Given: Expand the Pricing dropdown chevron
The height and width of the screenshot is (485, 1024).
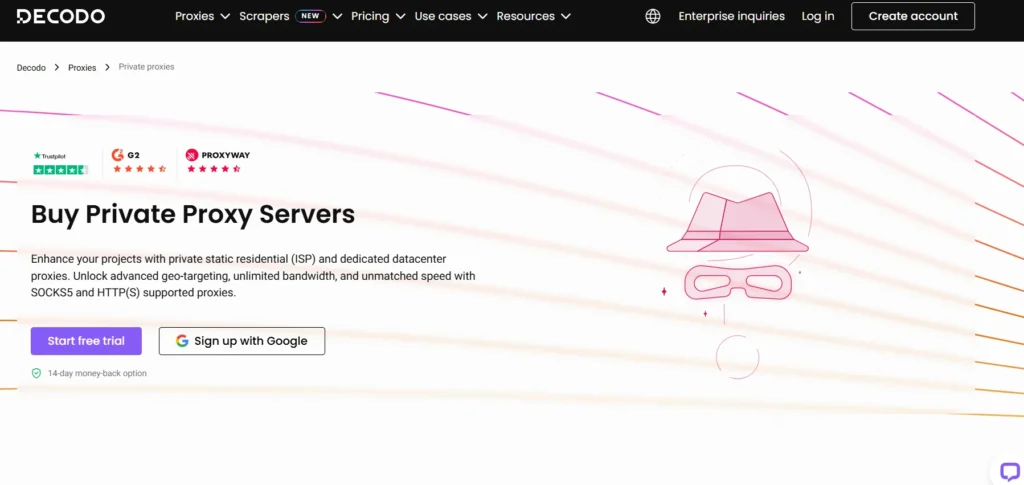Looking at the screenshot, I should (400, 16).
